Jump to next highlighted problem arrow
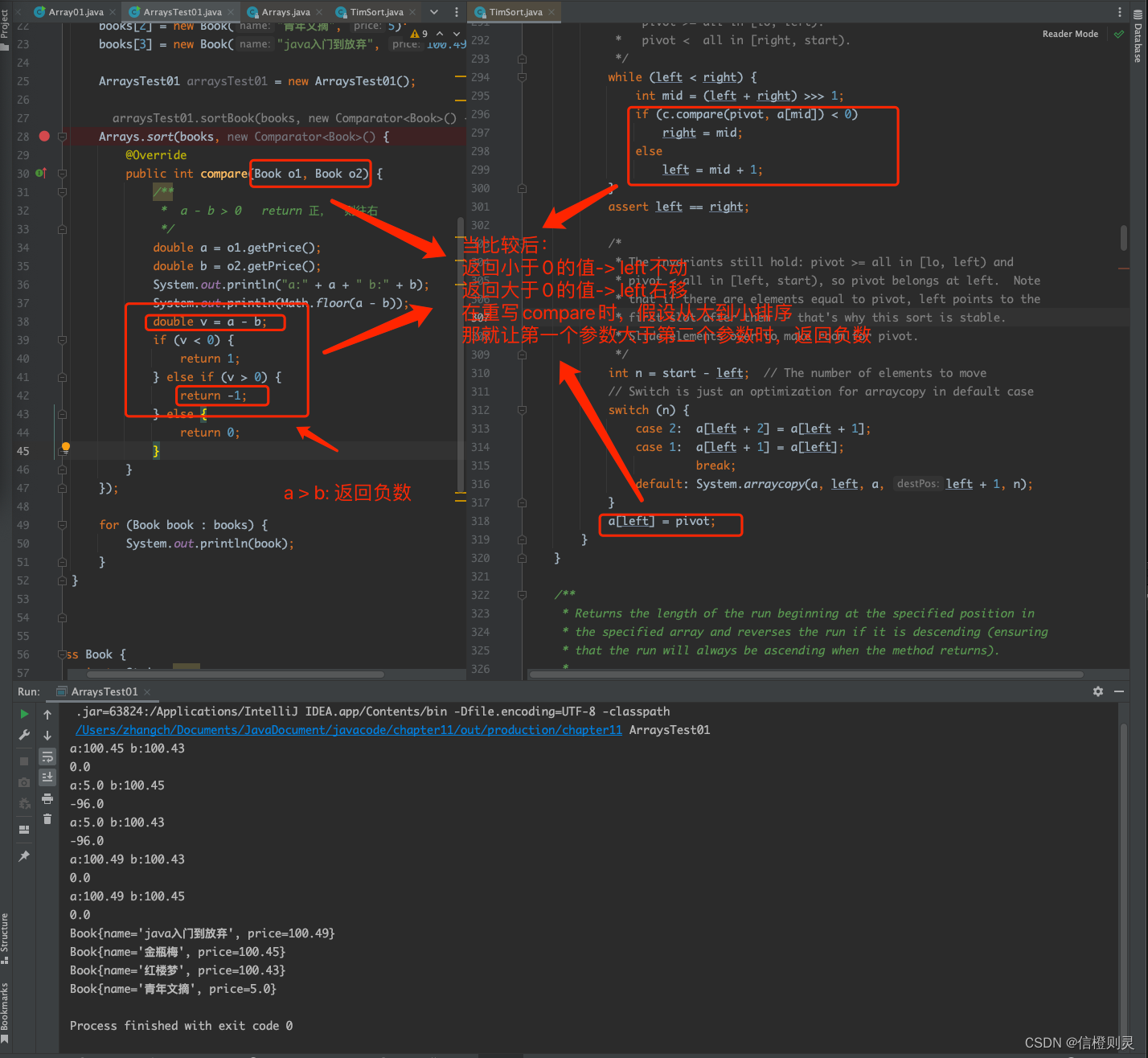The height and width of the screenshot is (1058, 1148). point(456,34)
